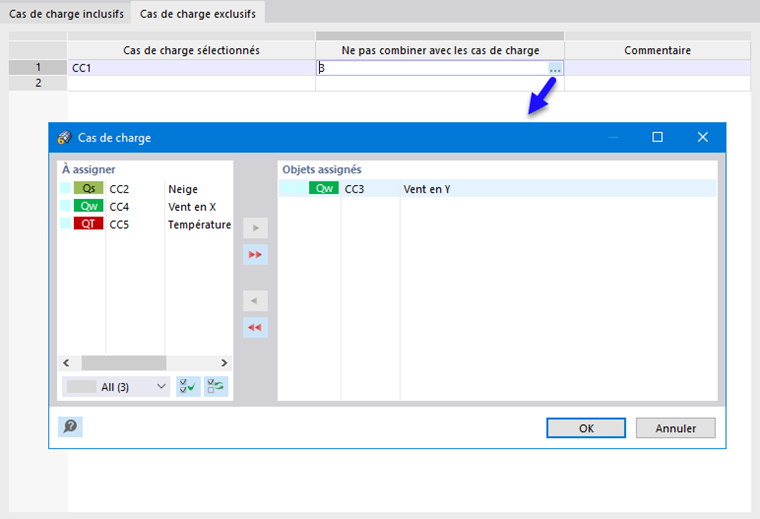
Task: Assign all items with double right arrows
Action: click(x=255, y=254)
